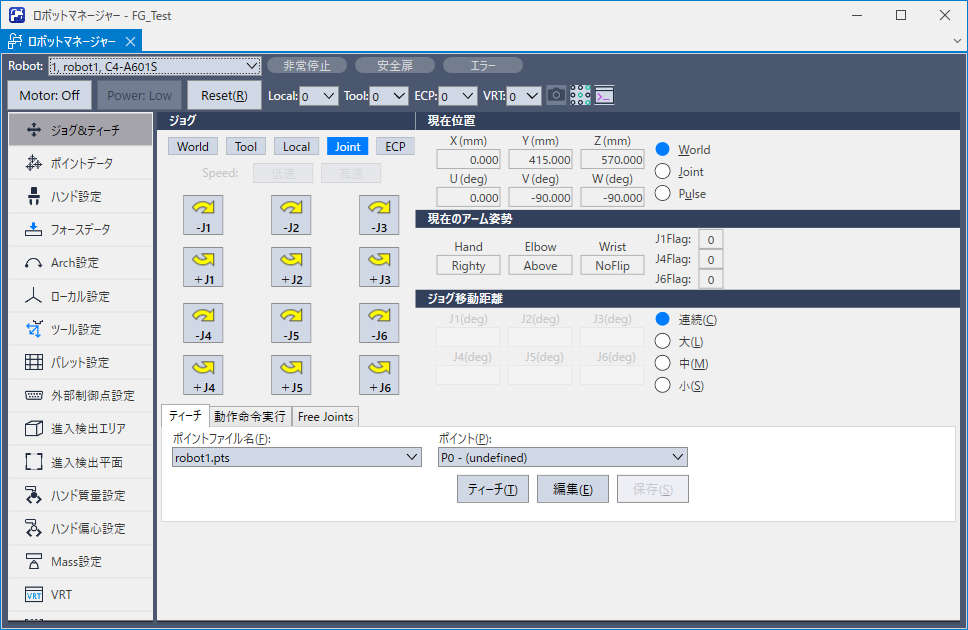Open the ツール設定 panel
Viewport: 968px width, 630px height.
(x=80, y=328)
